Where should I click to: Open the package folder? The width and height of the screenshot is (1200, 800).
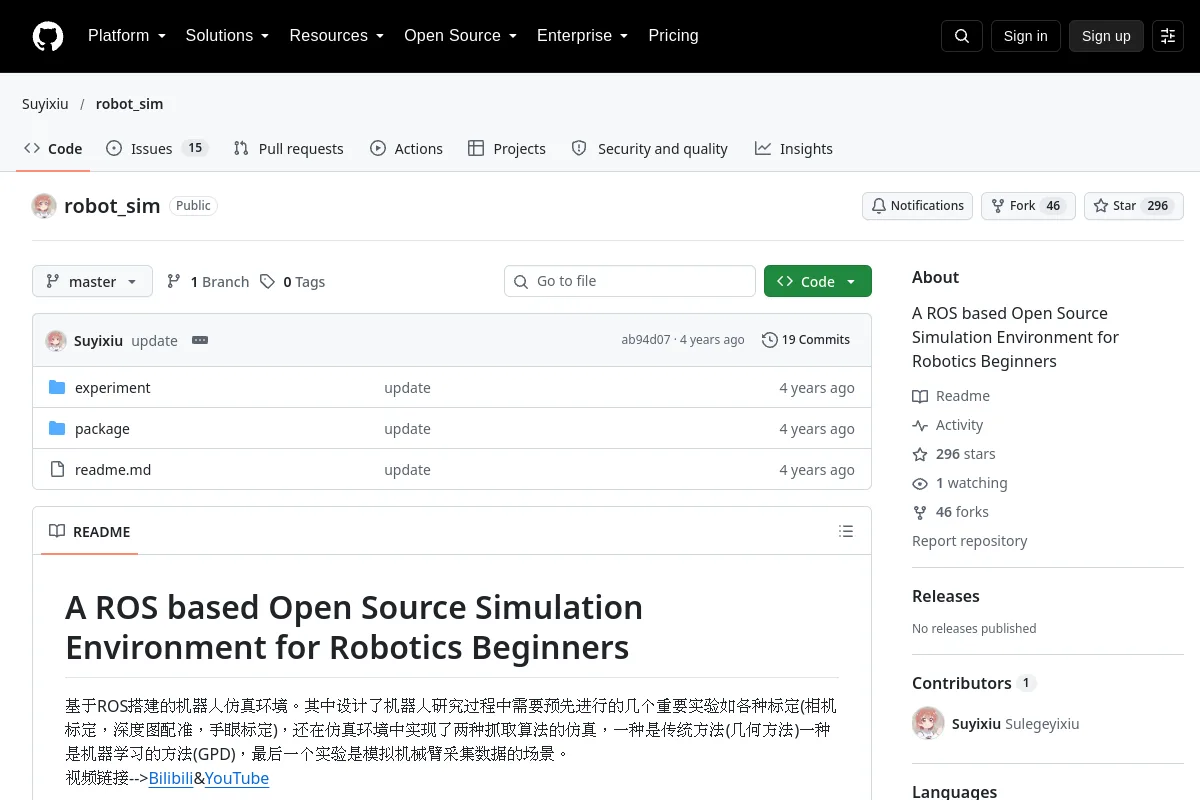(102, 429)
